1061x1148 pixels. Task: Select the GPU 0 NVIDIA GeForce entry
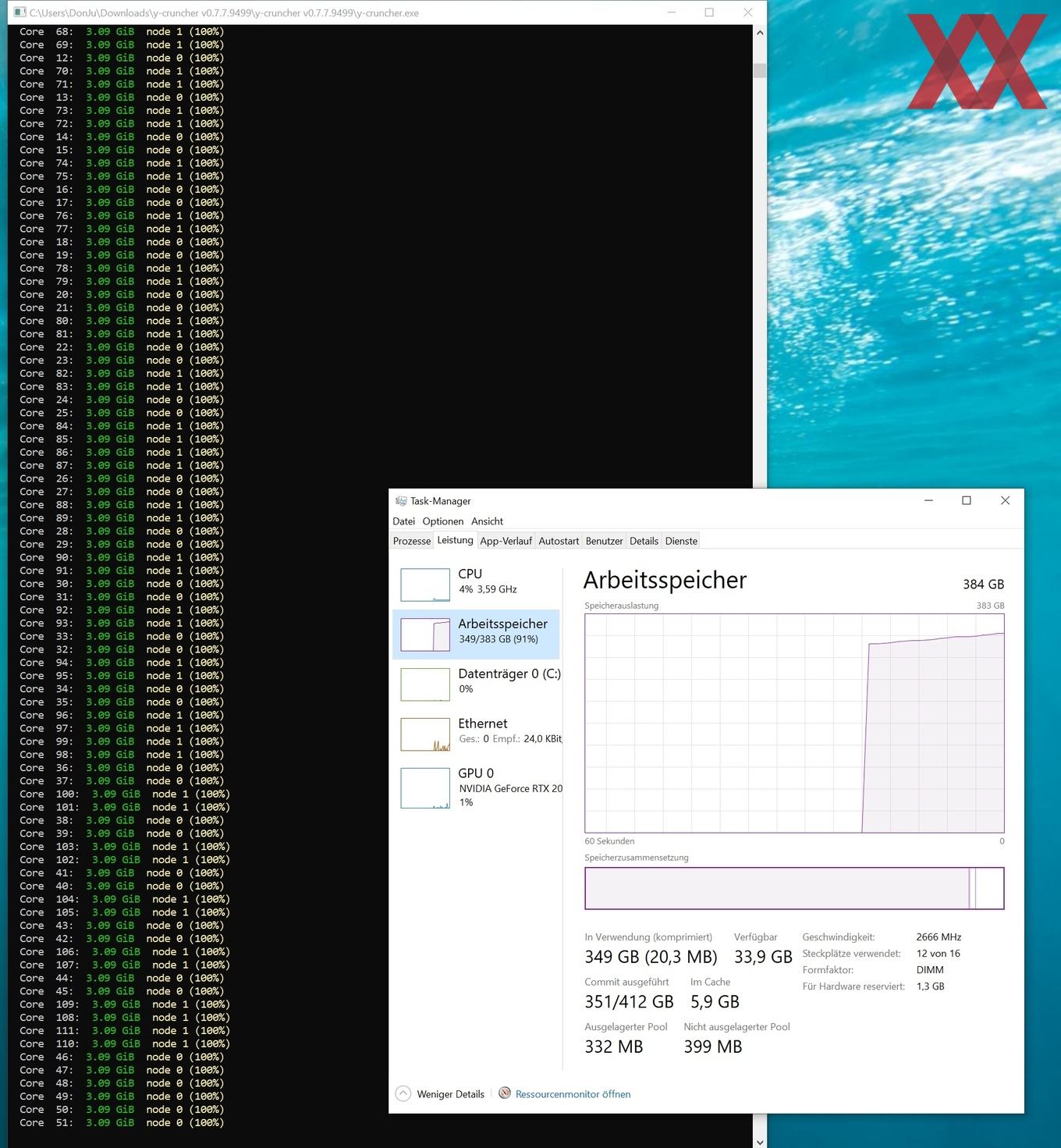pyautogui.click(x=477, y=788)
